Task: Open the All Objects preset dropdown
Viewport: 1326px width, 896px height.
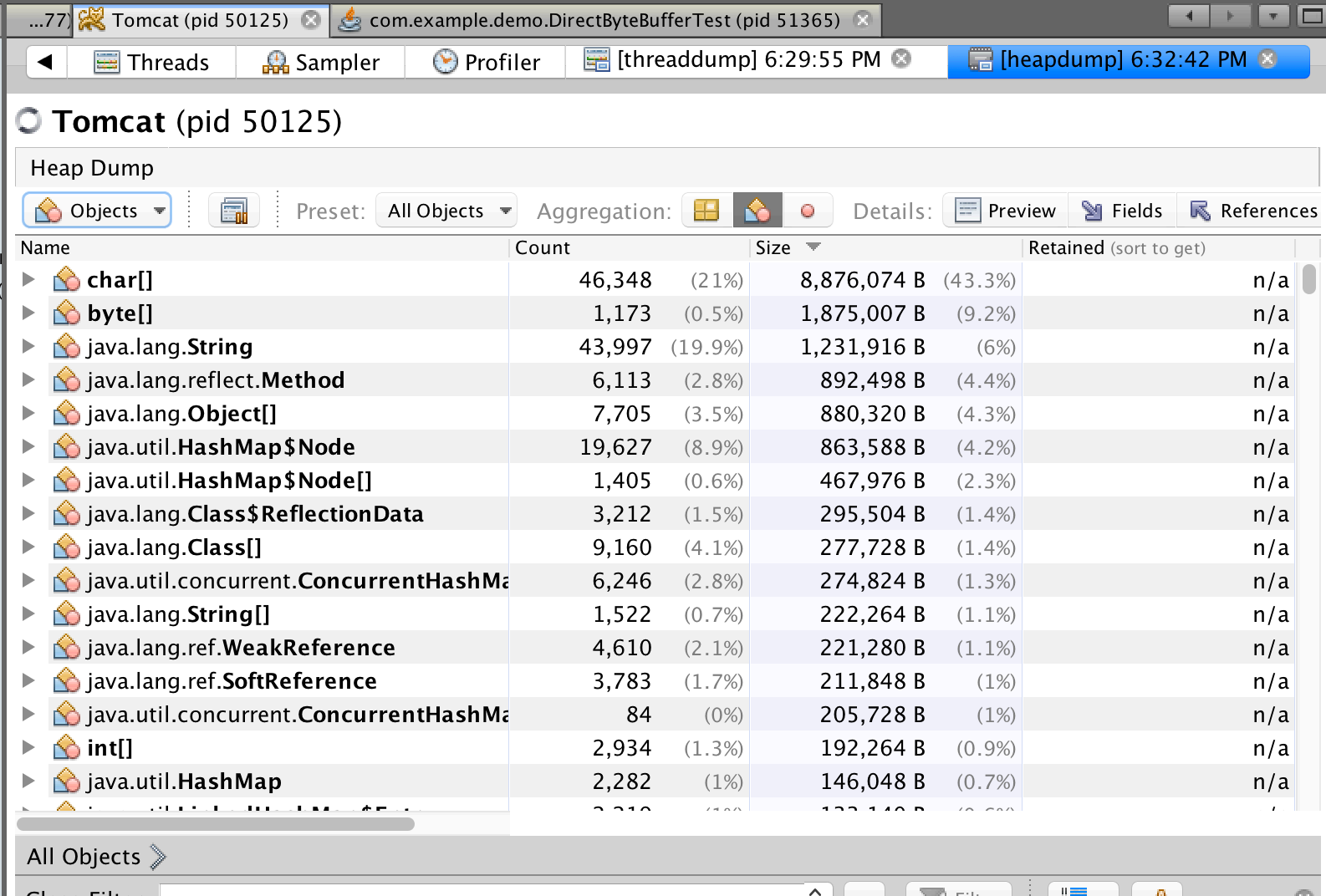Action: tap(446, 211)
